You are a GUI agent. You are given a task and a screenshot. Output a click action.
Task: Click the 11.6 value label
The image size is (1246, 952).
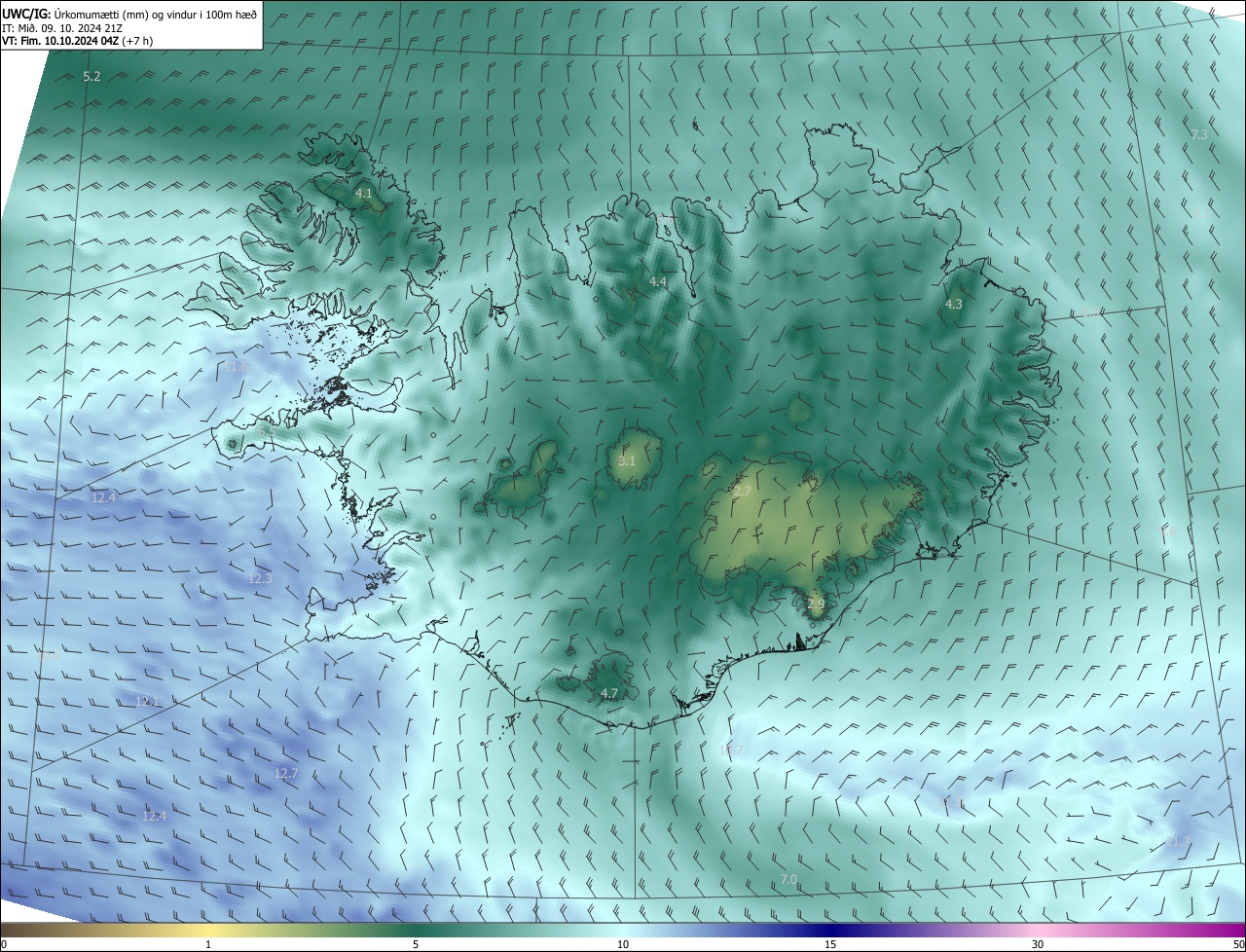click(235, 366)
